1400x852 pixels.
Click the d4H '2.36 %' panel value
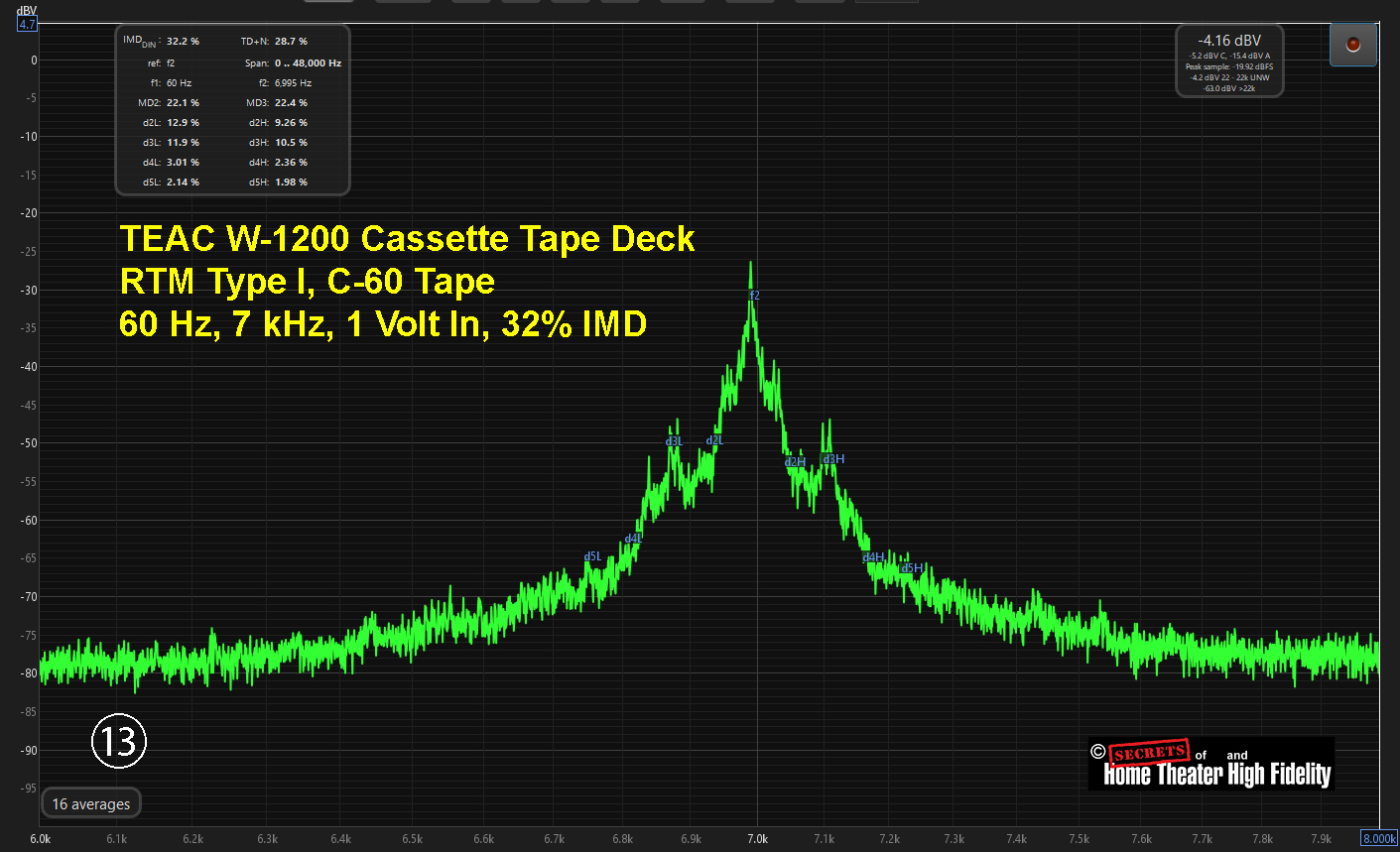291,163
